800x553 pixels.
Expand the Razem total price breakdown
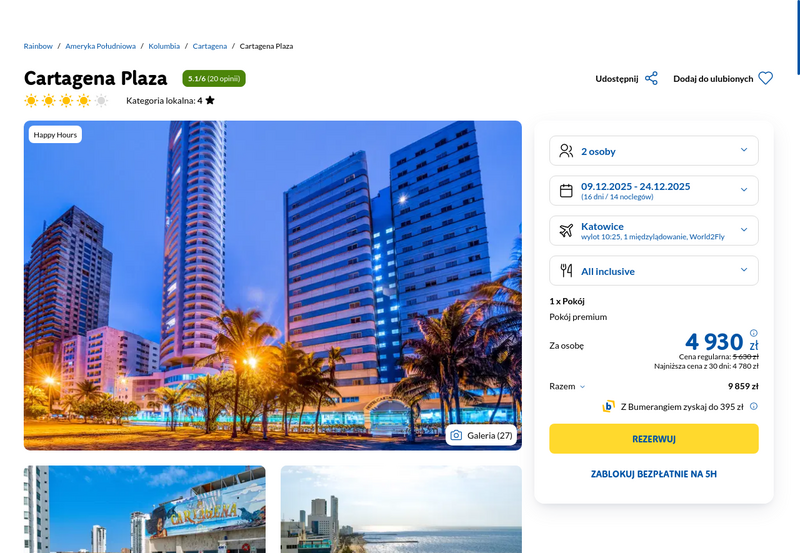point(567,387)
